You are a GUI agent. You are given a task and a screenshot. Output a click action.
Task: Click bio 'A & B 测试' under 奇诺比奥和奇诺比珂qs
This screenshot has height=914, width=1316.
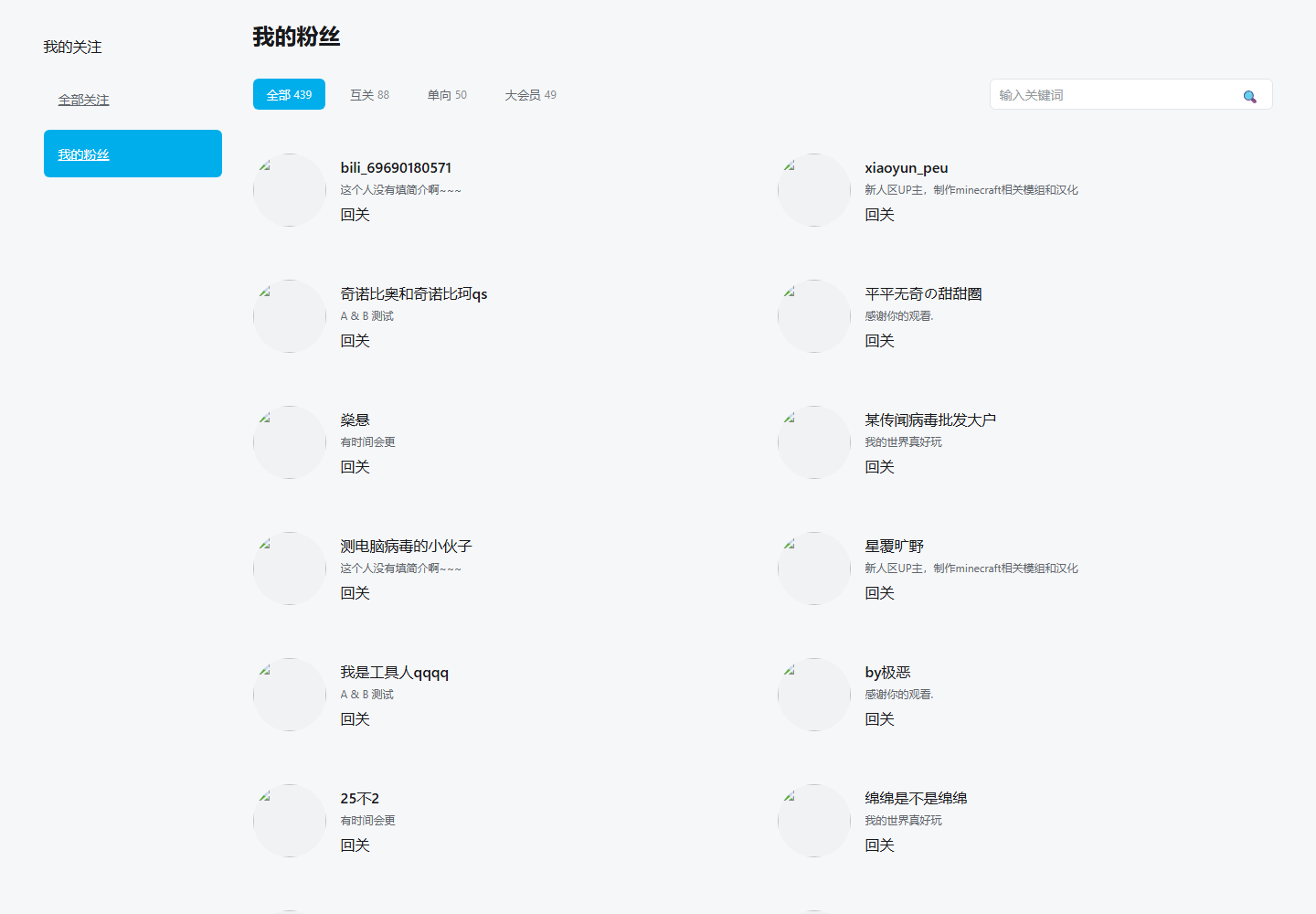click(x=366, y=316)
